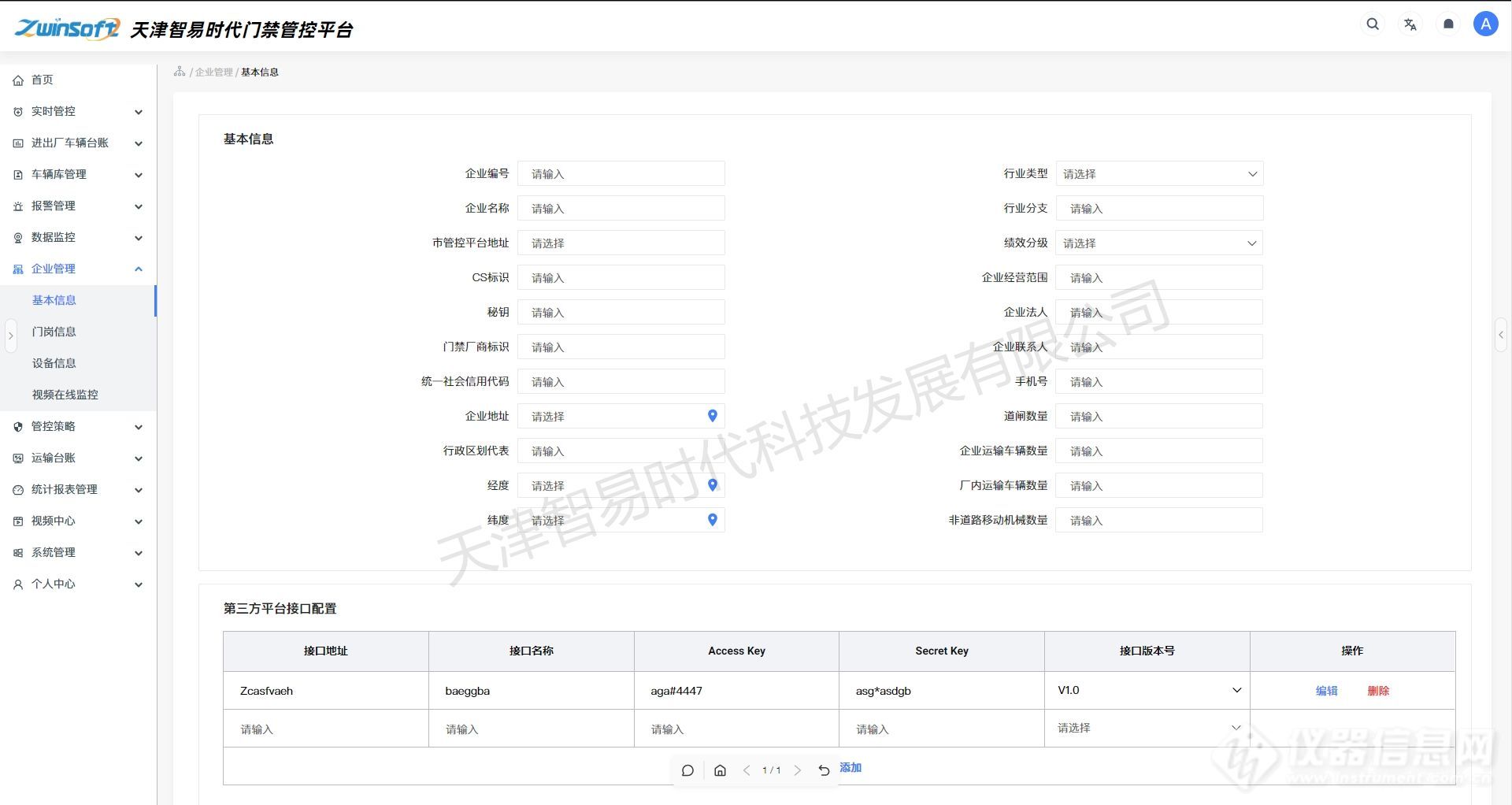Click the 市管控平台地址 select field

tap(621, 243)
